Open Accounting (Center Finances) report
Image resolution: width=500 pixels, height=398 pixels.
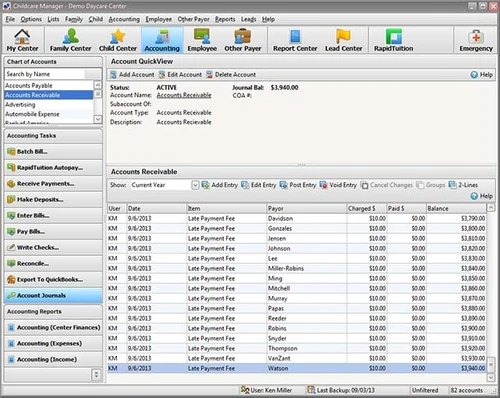(x=53, y=328)
